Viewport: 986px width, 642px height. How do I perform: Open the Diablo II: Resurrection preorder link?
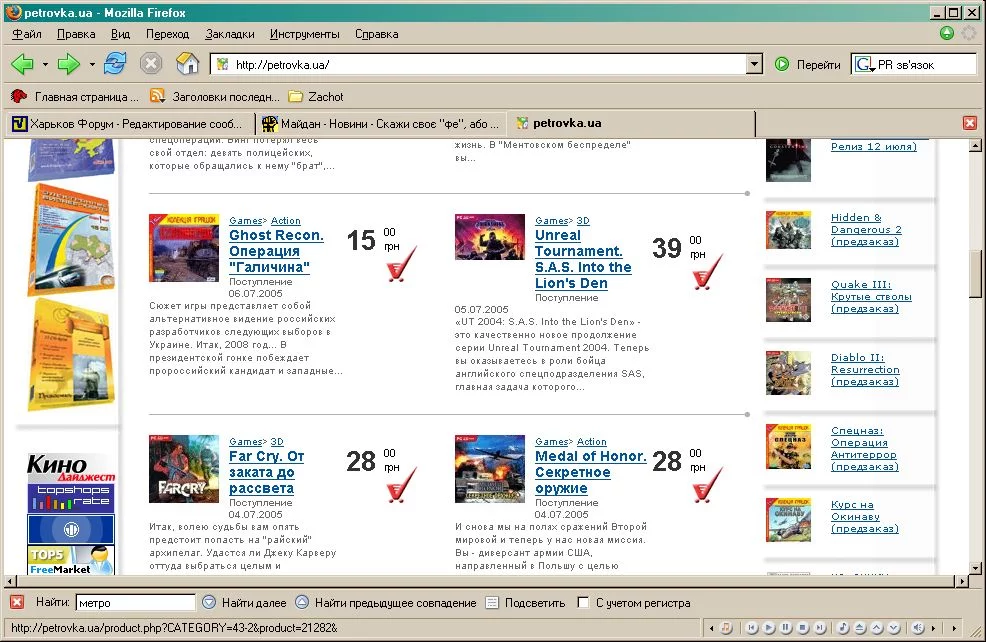pos(865,370)
